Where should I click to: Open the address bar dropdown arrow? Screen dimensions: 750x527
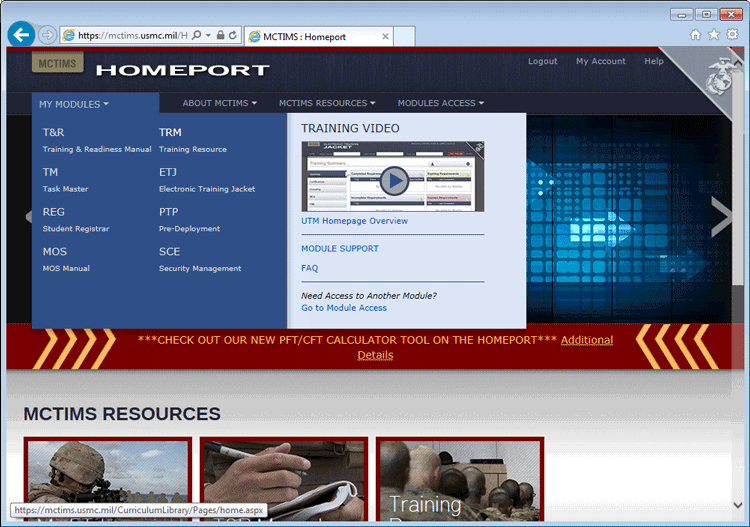point(208,35)
